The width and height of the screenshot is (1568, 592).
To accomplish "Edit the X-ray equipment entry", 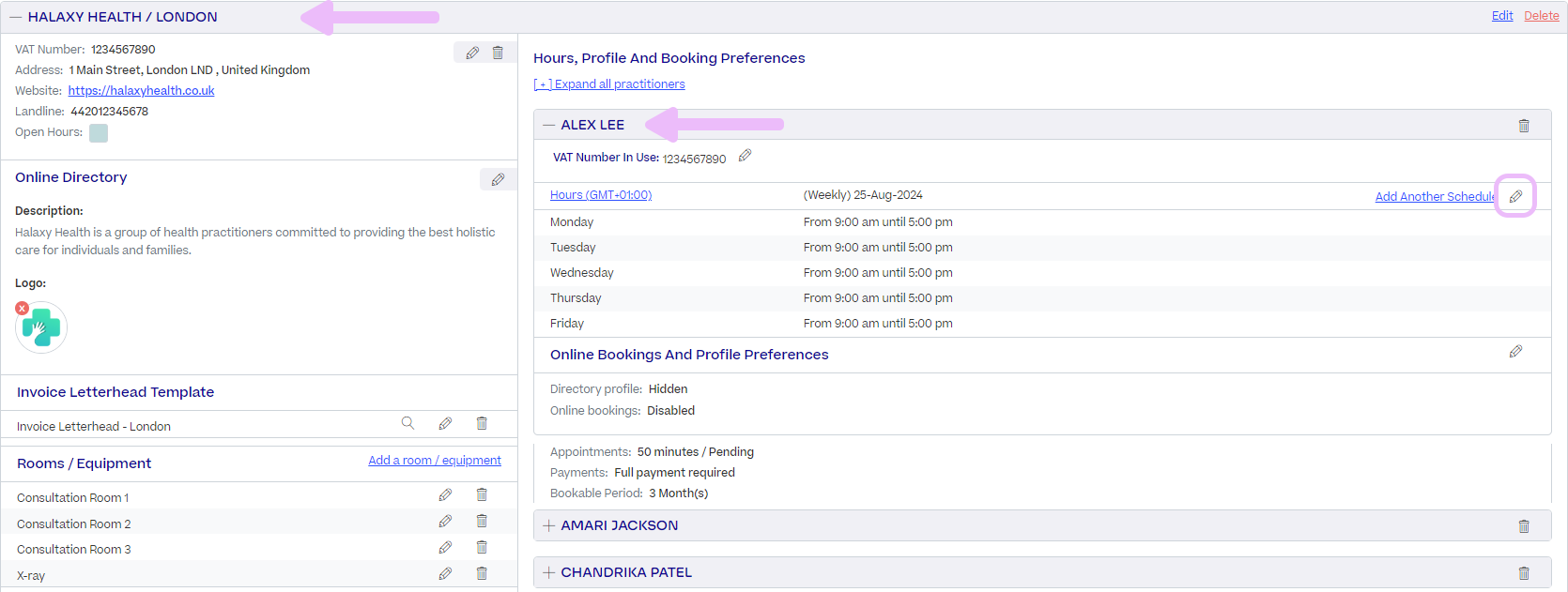I will click(445, 573).
